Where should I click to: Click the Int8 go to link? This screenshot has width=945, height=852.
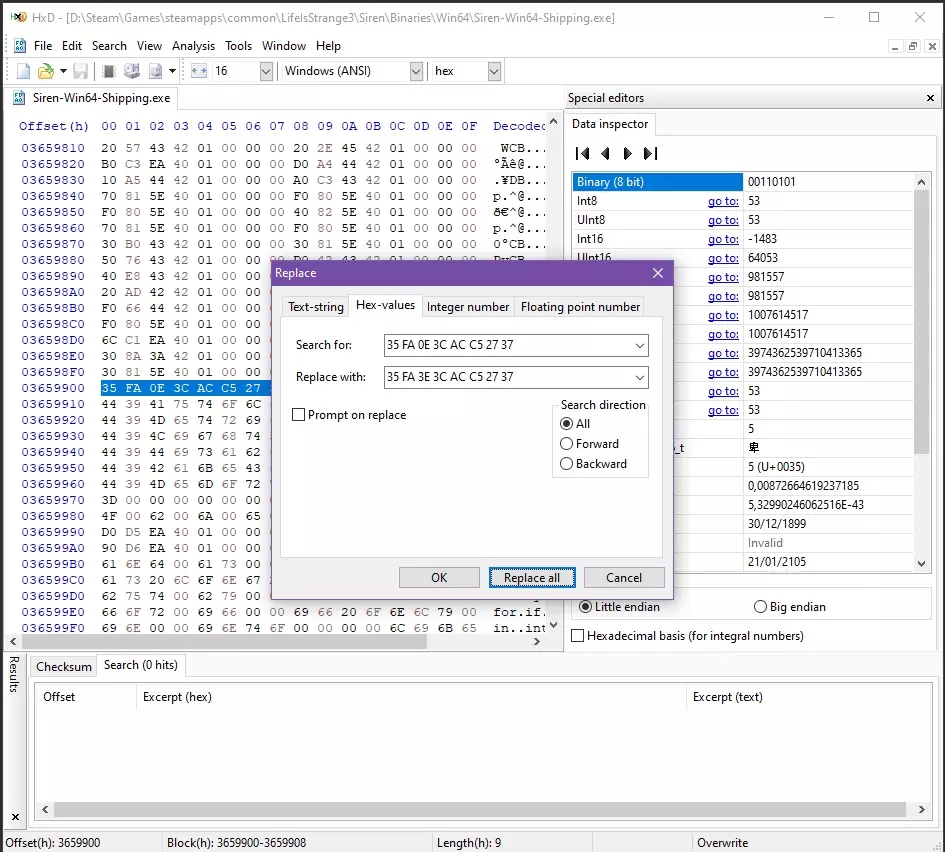click(x=723, y=201)
